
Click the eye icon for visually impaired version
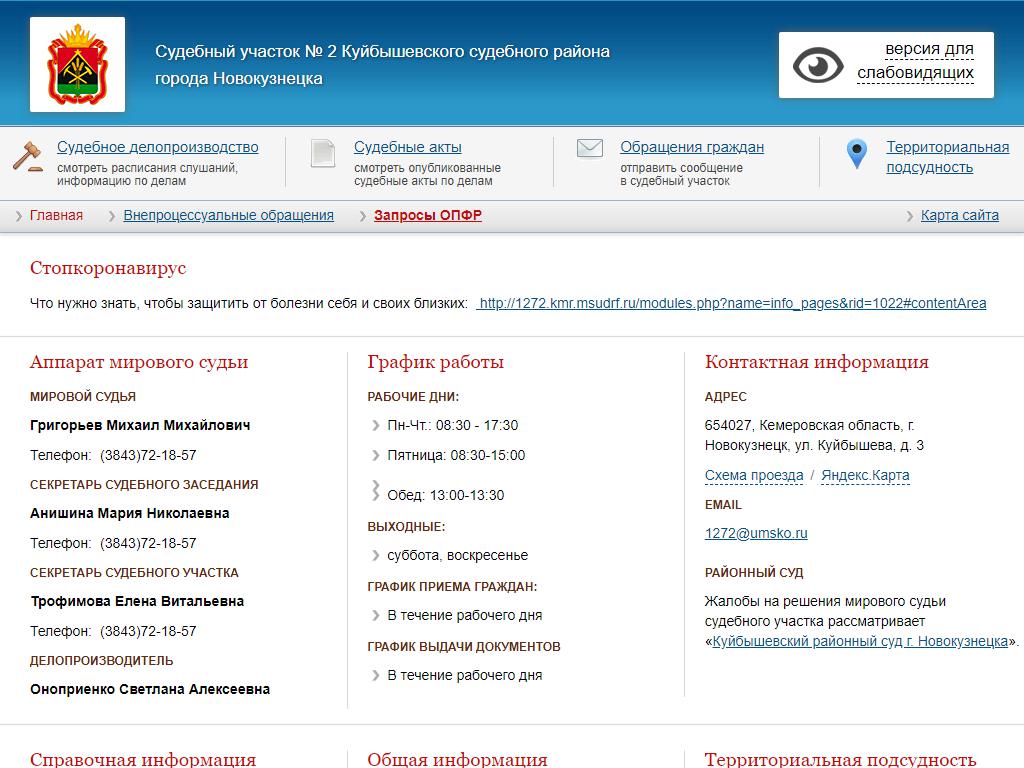818,66
